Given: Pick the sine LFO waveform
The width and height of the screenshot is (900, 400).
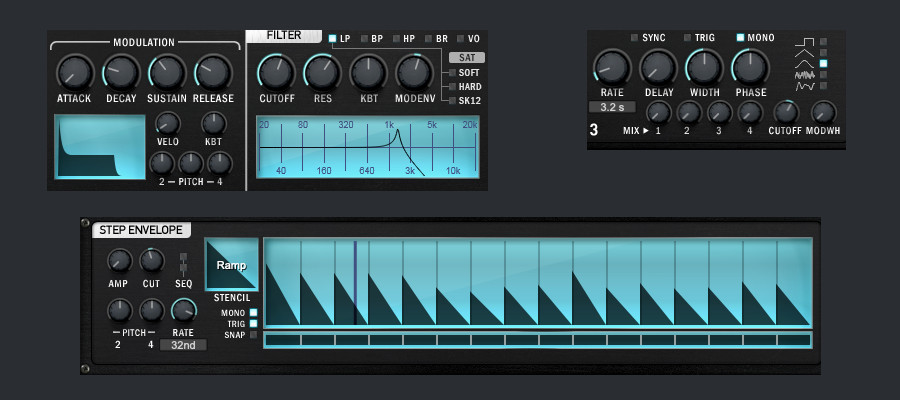Looking at the screenshot, I should 823,64.
